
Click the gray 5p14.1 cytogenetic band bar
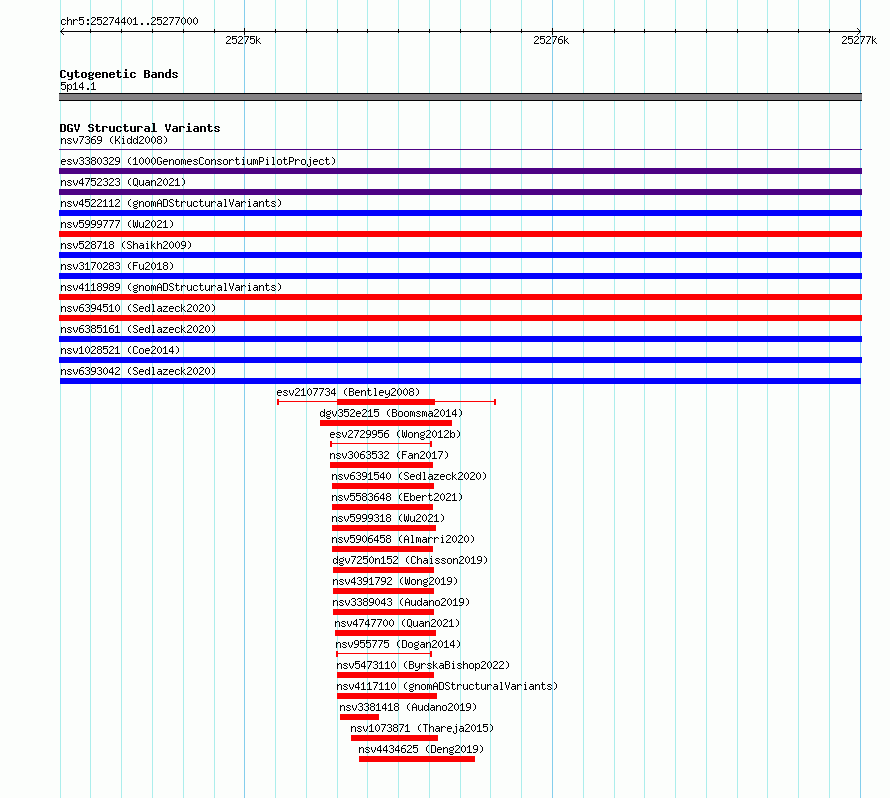point(460,98)
